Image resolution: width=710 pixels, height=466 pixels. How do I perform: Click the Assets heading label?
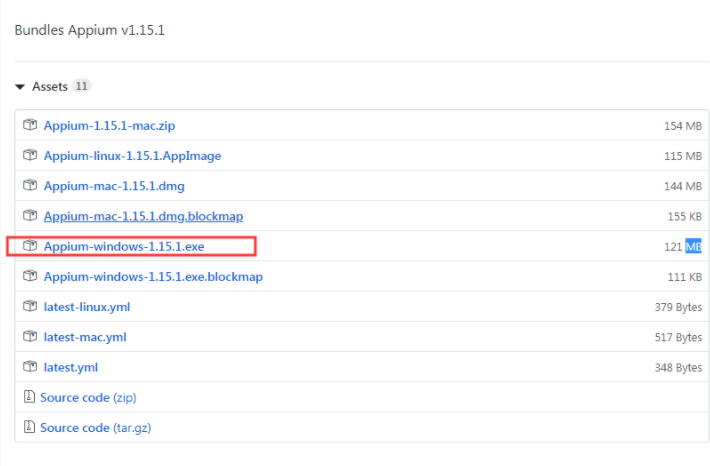pos(50,86)
